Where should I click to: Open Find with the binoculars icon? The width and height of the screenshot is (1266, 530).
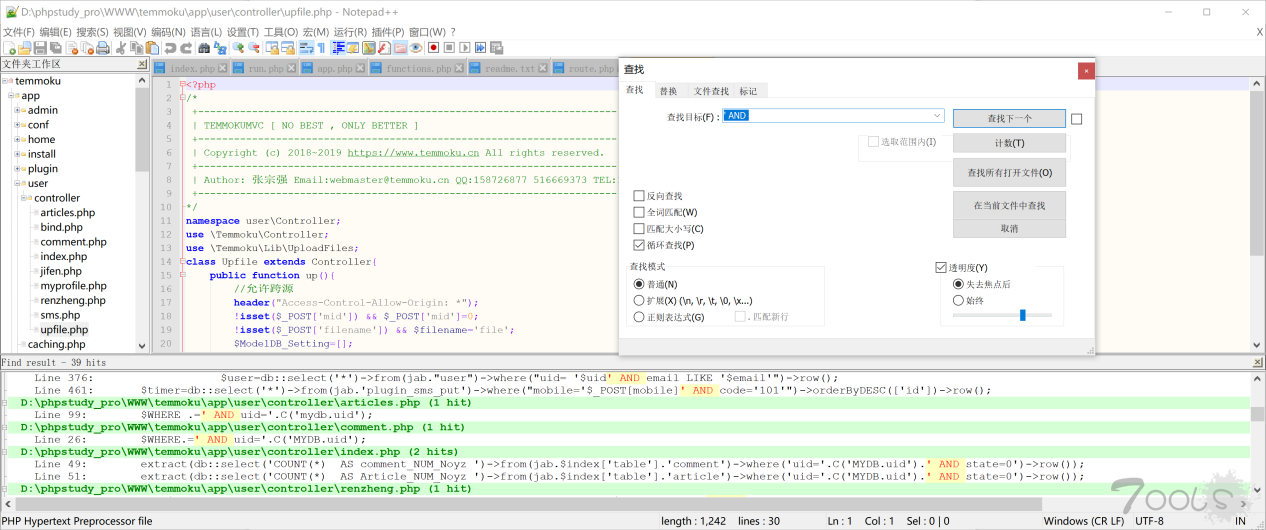click(205, 48)
